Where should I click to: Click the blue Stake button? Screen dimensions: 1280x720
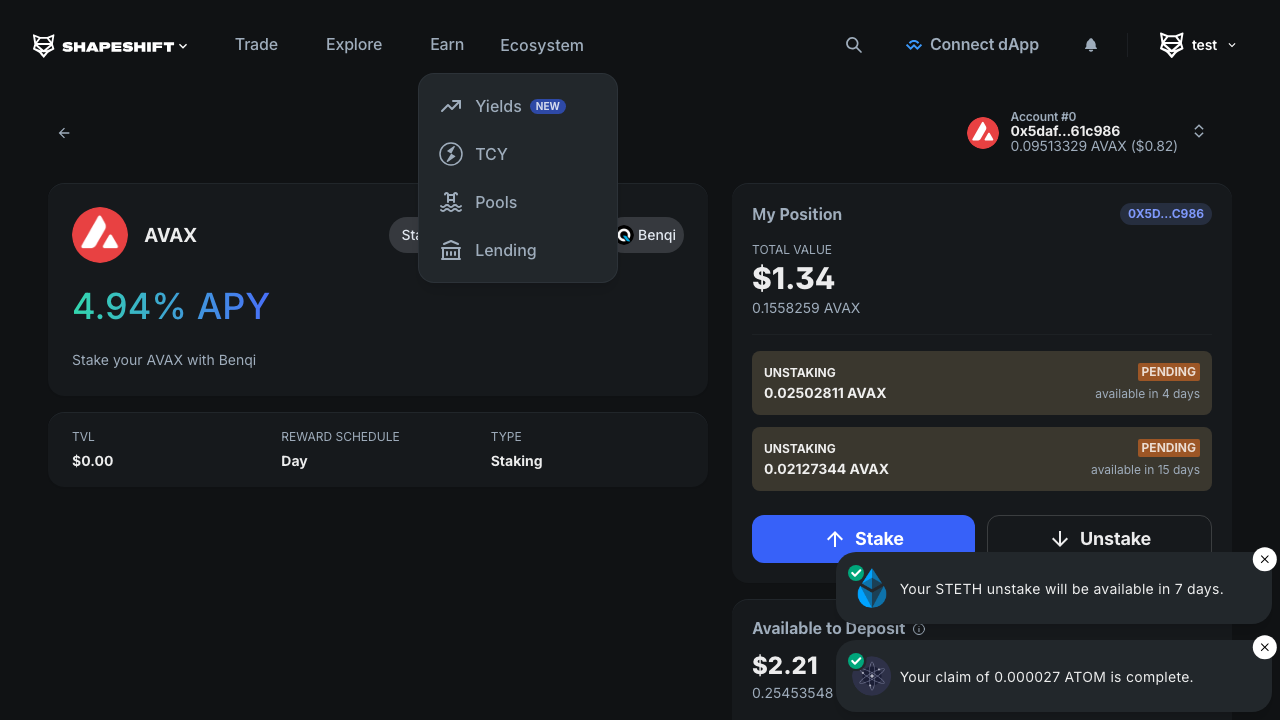click(863, 539)
